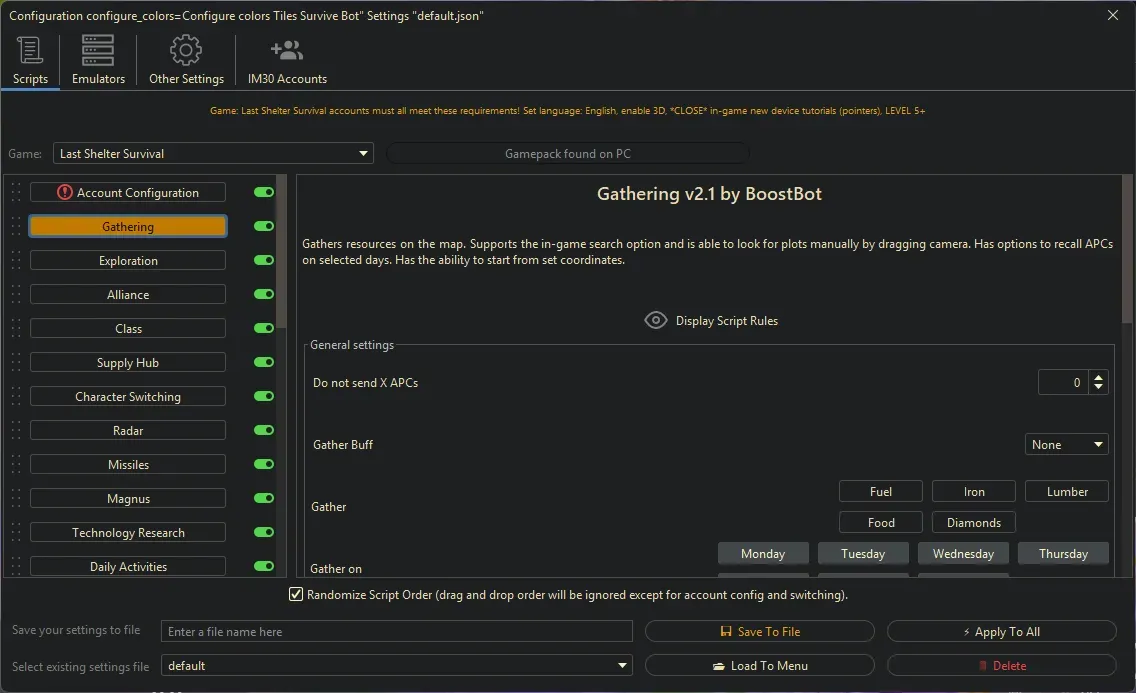The width and height of the screenshot is (1136, 693).
Task: Open the existing settings file dropdown
Action: click(396, 665)
